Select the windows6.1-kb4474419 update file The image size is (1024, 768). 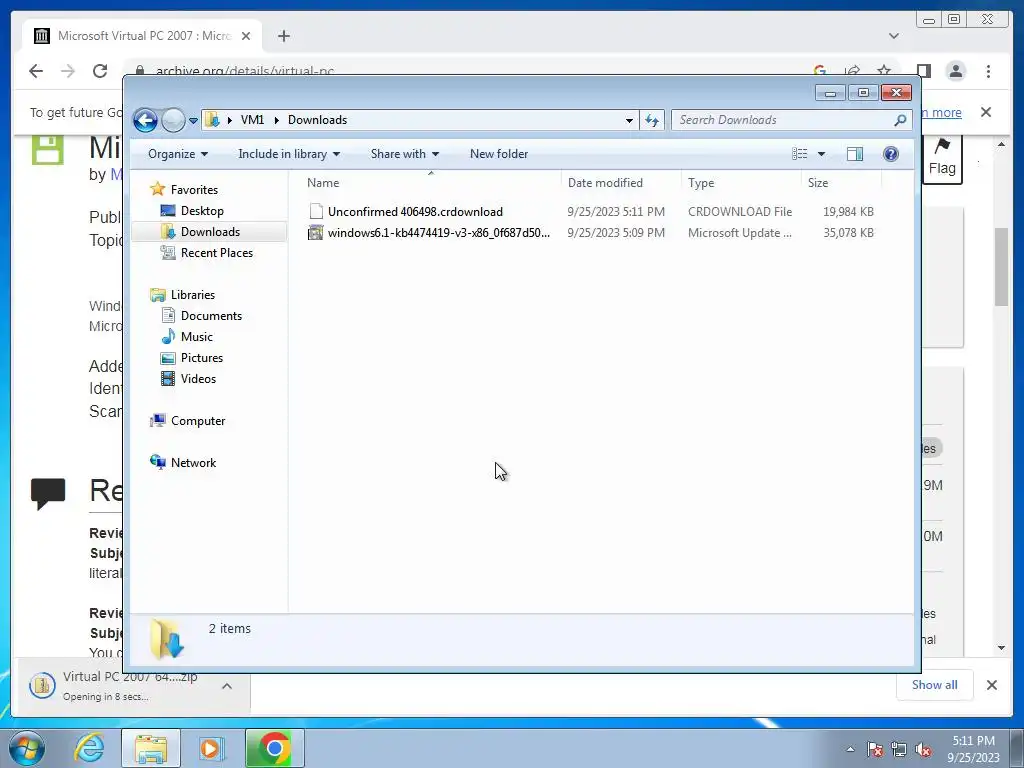coord(591,232)
